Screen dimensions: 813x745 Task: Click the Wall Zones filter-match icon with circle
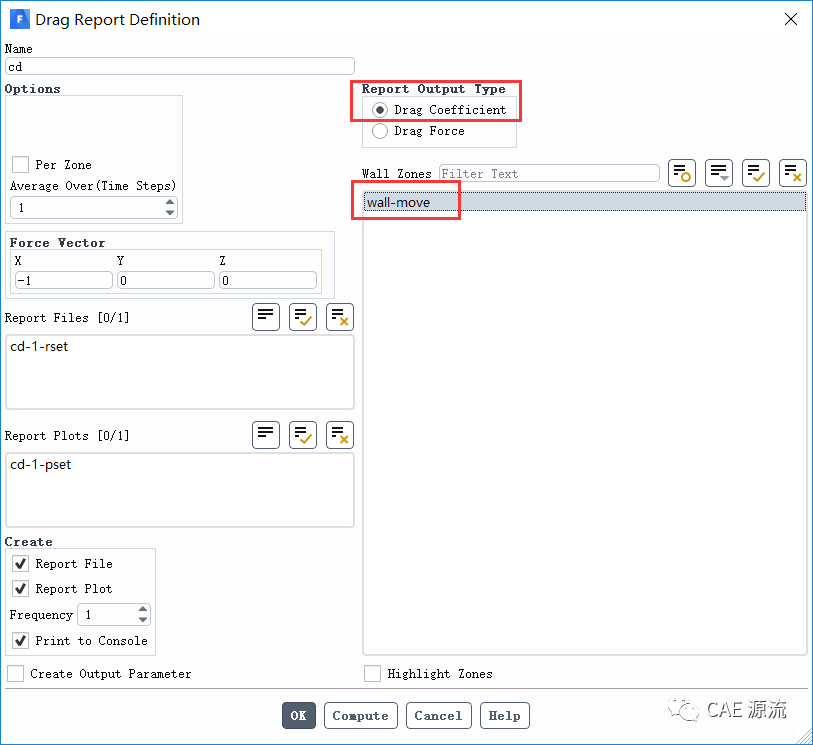point(682,173)
